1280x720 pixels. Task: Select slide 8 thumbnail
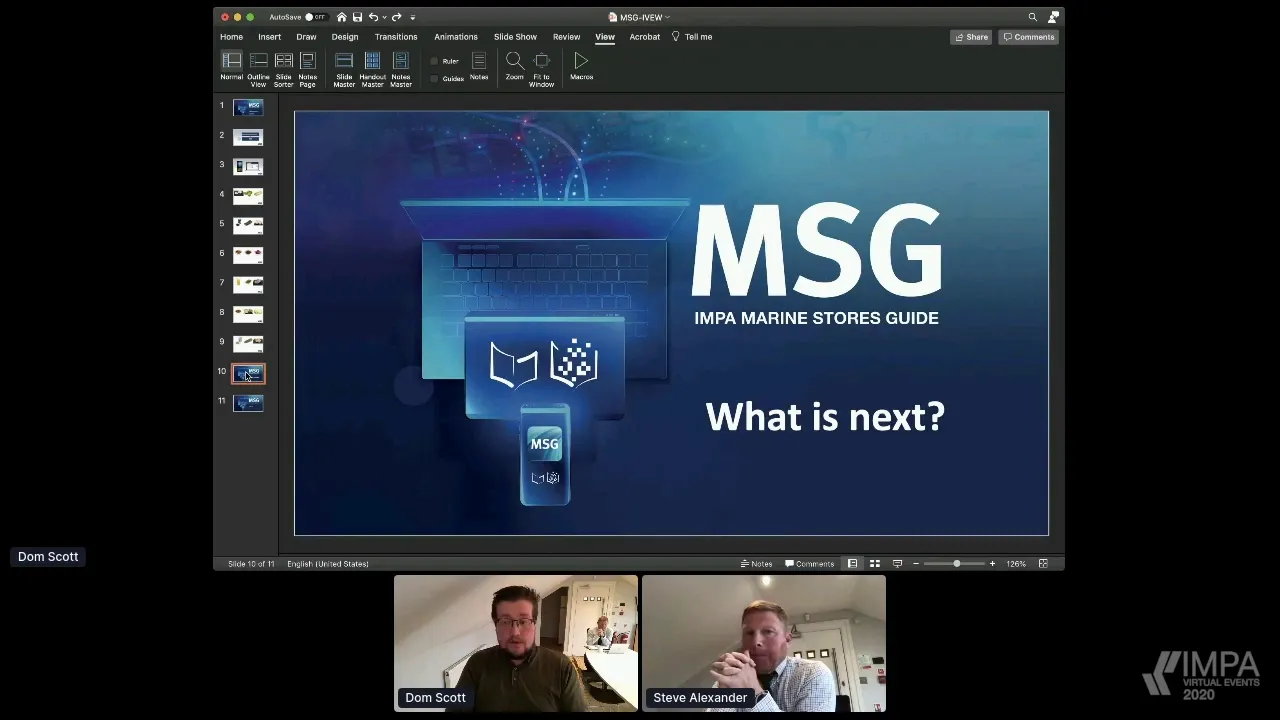[248, 314]
